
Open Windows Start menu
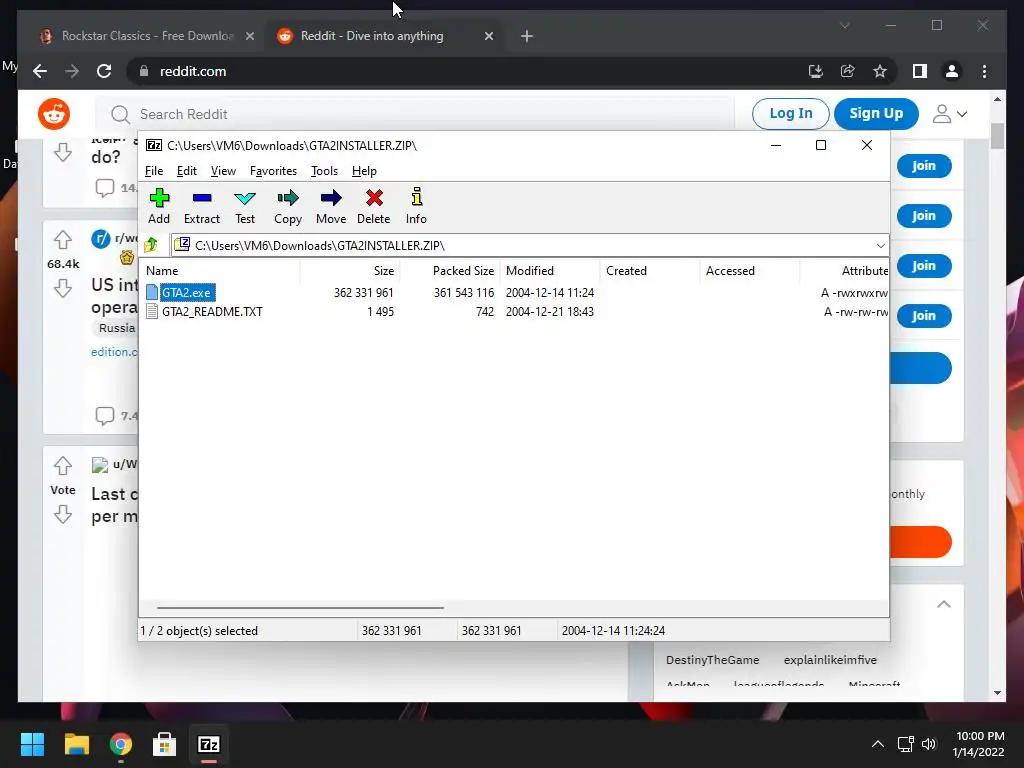(32, 744)
